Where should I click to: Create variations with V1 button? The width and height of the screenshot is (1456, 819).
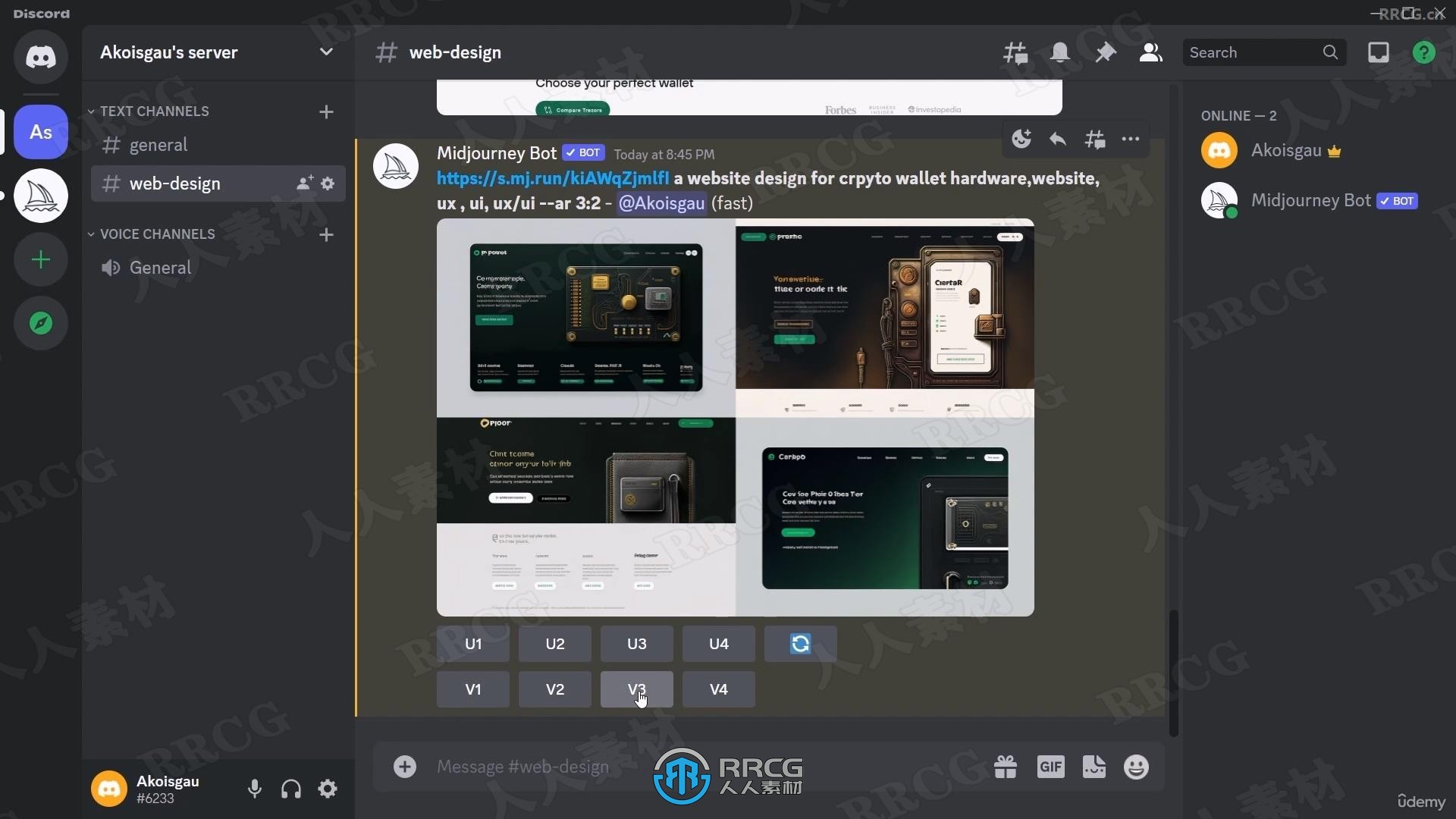coord(473,689)
